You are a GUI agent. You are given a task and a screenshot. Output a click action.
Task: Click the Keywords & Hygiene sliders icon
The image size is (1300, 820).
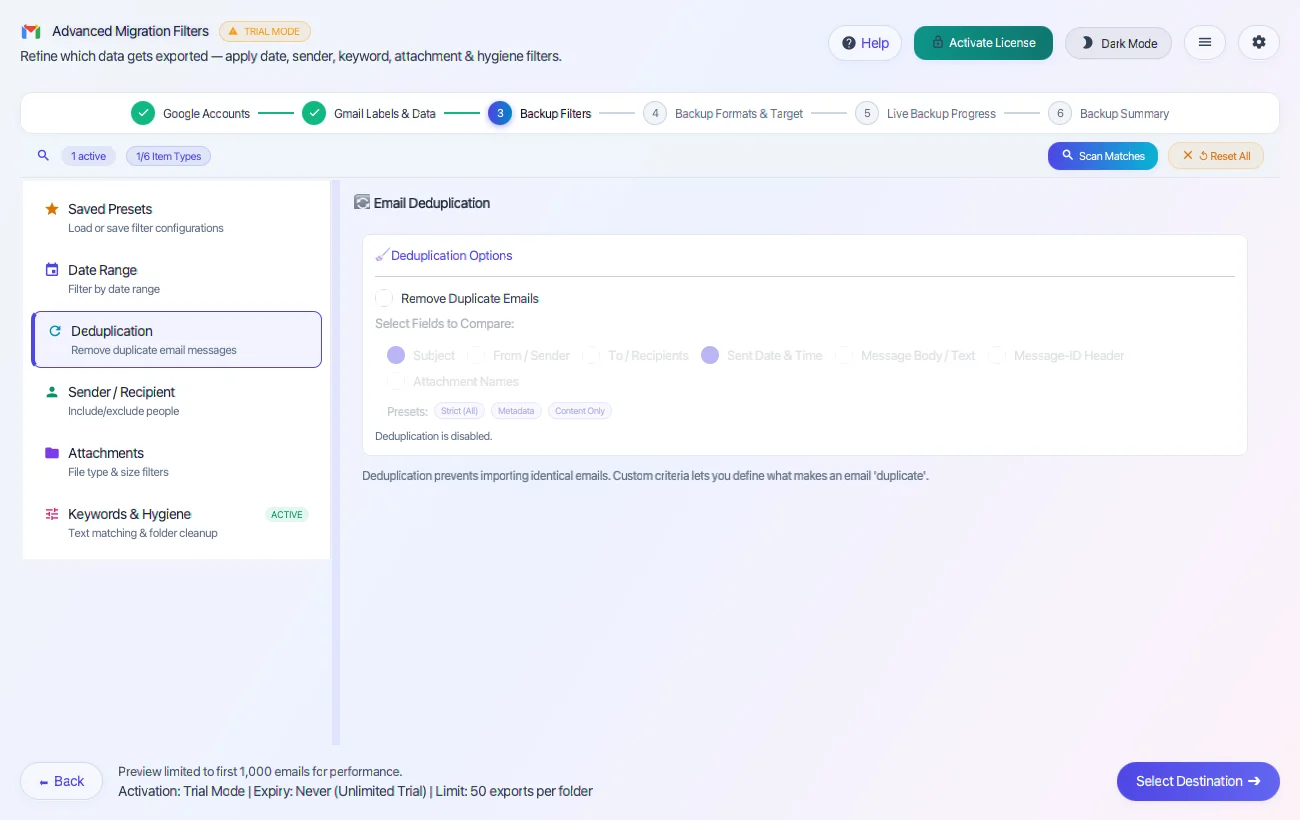[x=52, y=514]
